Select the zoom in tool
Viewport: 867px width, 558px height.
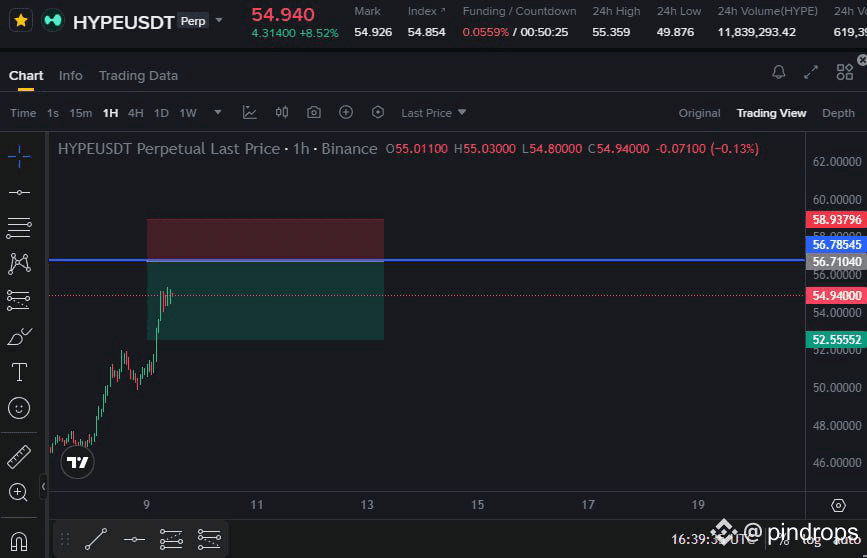click(x=18, y=492)
